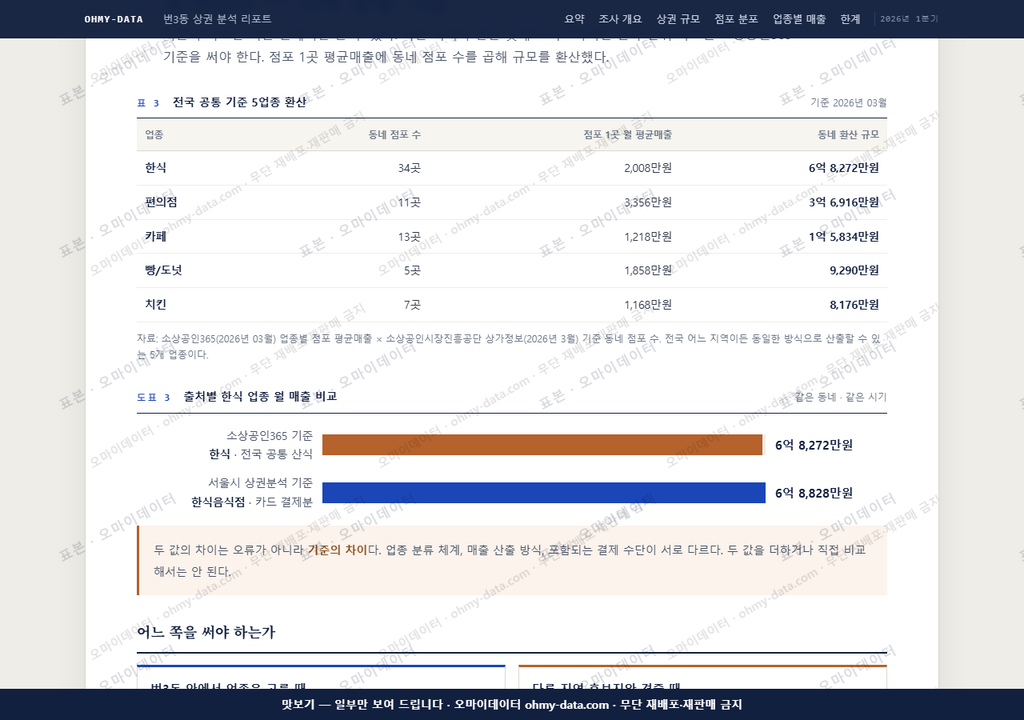Click the 7곳 store count cell

[412, 304]
